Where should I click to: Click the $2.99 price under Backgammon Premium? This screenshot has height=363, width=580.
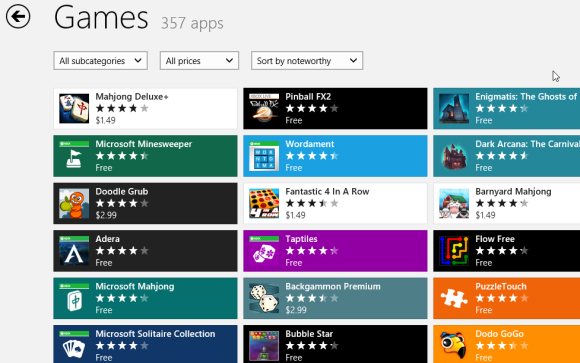[x=296, y=310]
